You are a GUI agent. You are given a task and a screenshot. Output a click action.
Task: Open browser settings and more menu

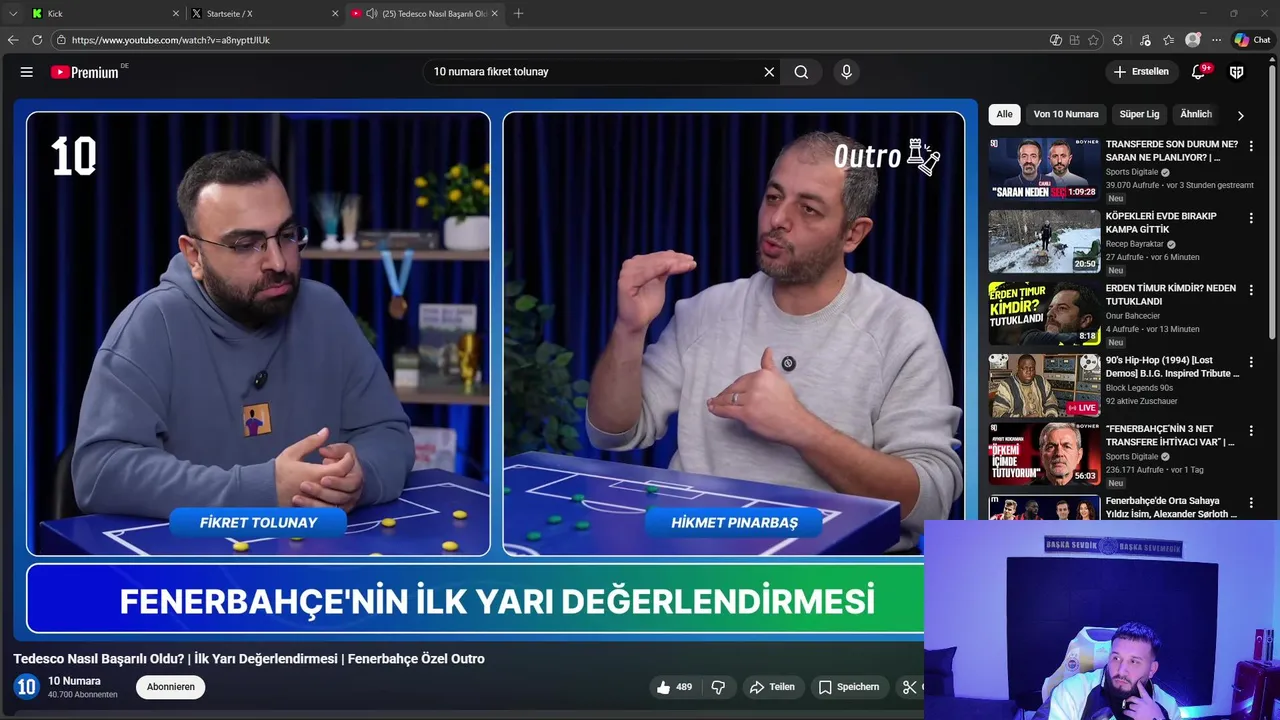(1216, 40)
